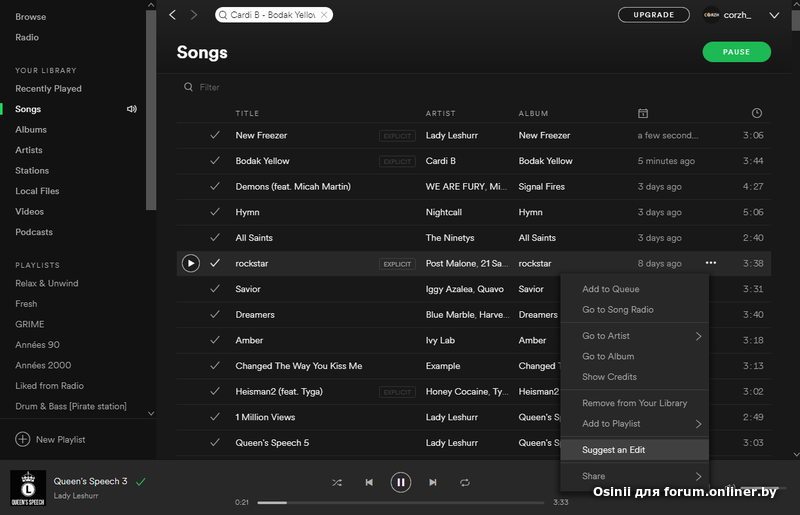Expand Add to Playlist submenu arrow
800x515 pixels.
(698, 424)
